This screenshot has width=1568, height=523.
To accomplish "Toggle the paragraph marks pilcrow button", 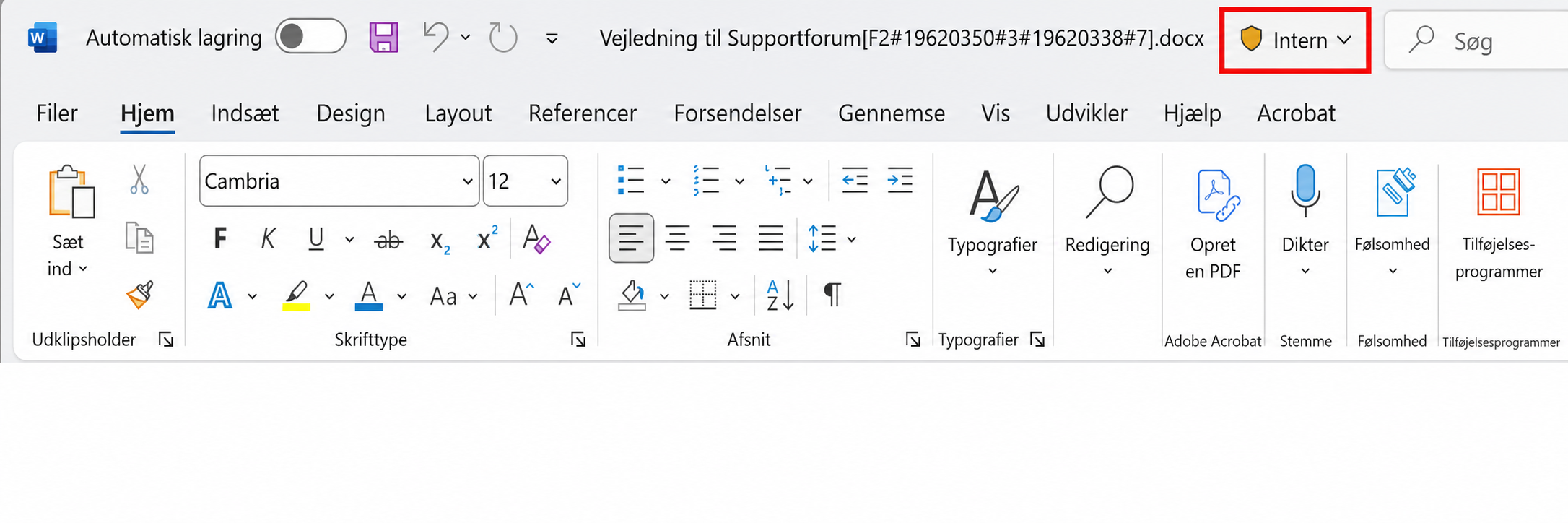I will [832, 295].
